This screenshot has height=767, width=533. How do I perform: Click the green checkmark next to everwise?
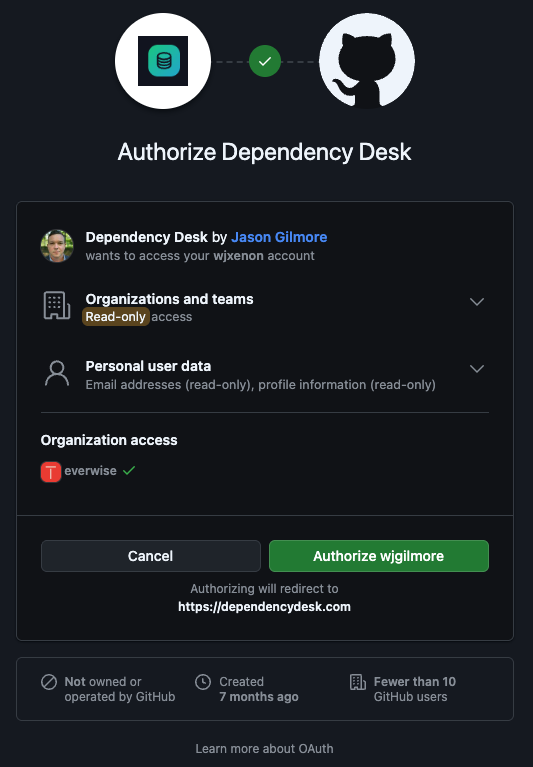point(129,471)
